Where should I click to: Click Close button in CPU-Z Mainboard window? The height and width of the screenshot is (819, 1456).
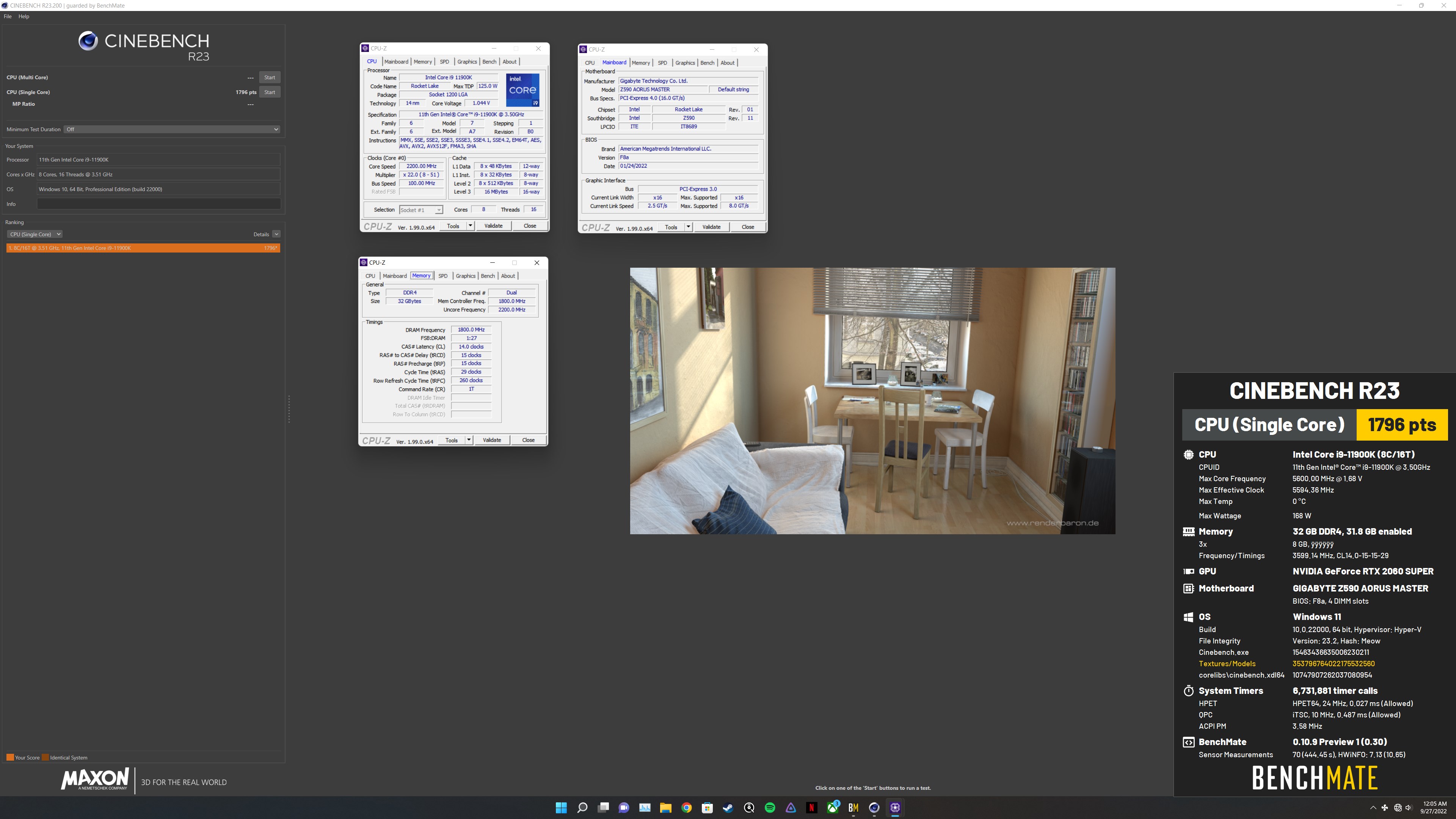(748, 227)
